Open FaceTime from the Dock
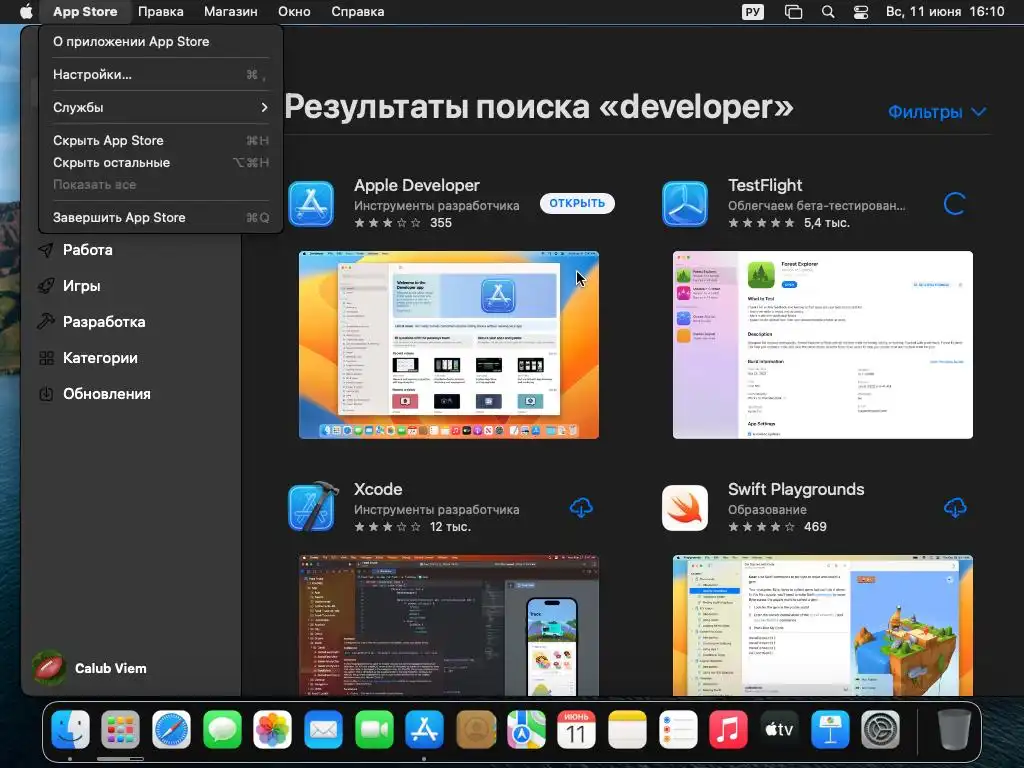This screenshot has height=768, width=1024. click(x=374, y=729)
